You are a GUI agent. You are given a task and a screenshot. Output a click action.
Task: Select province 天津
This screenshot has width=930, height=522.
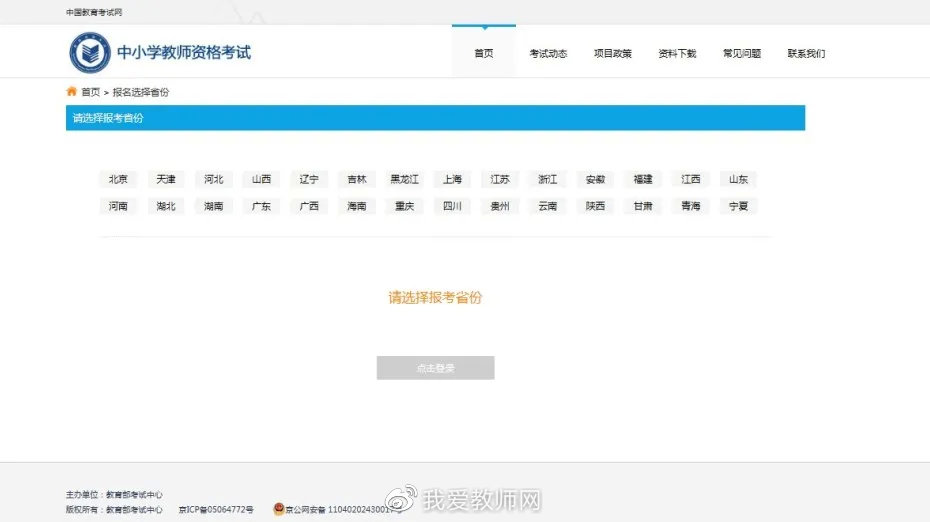(x=166, y=179)
